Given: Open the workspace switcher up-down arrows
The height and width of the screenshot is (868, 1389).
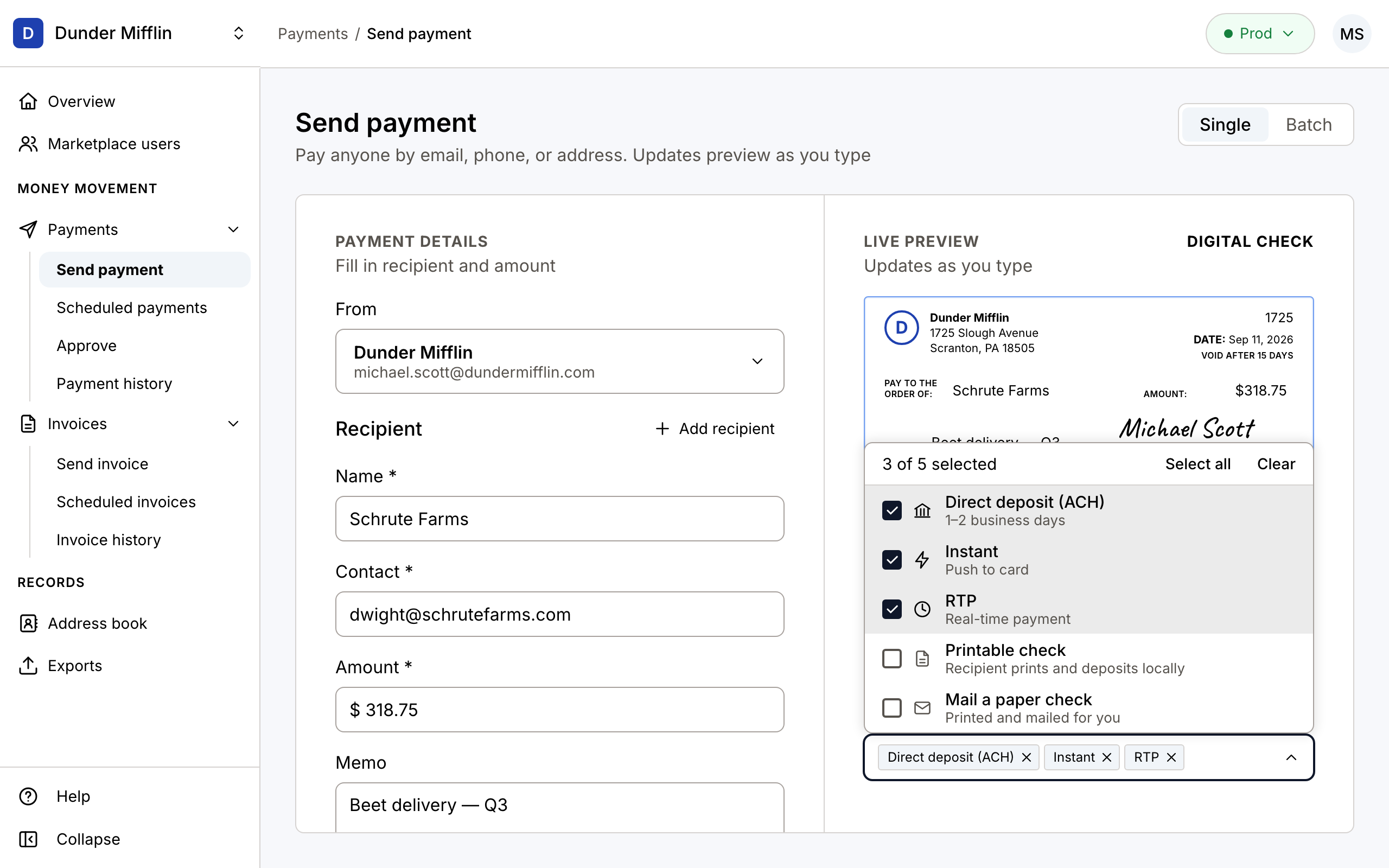Looking at the screenshot, I should point(239,33).
